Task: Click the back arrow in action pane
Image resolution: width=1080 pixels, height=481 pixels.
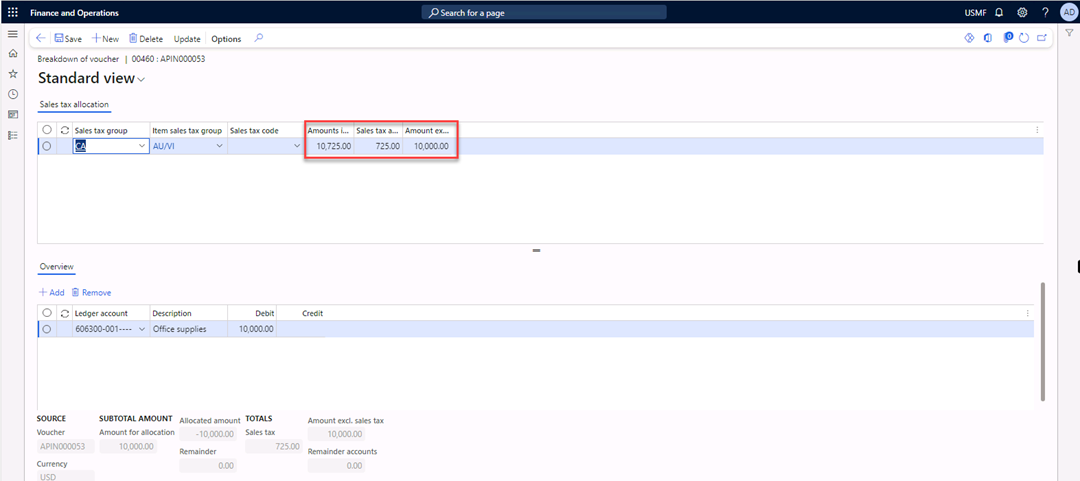Action: click(x=40, y=39)
